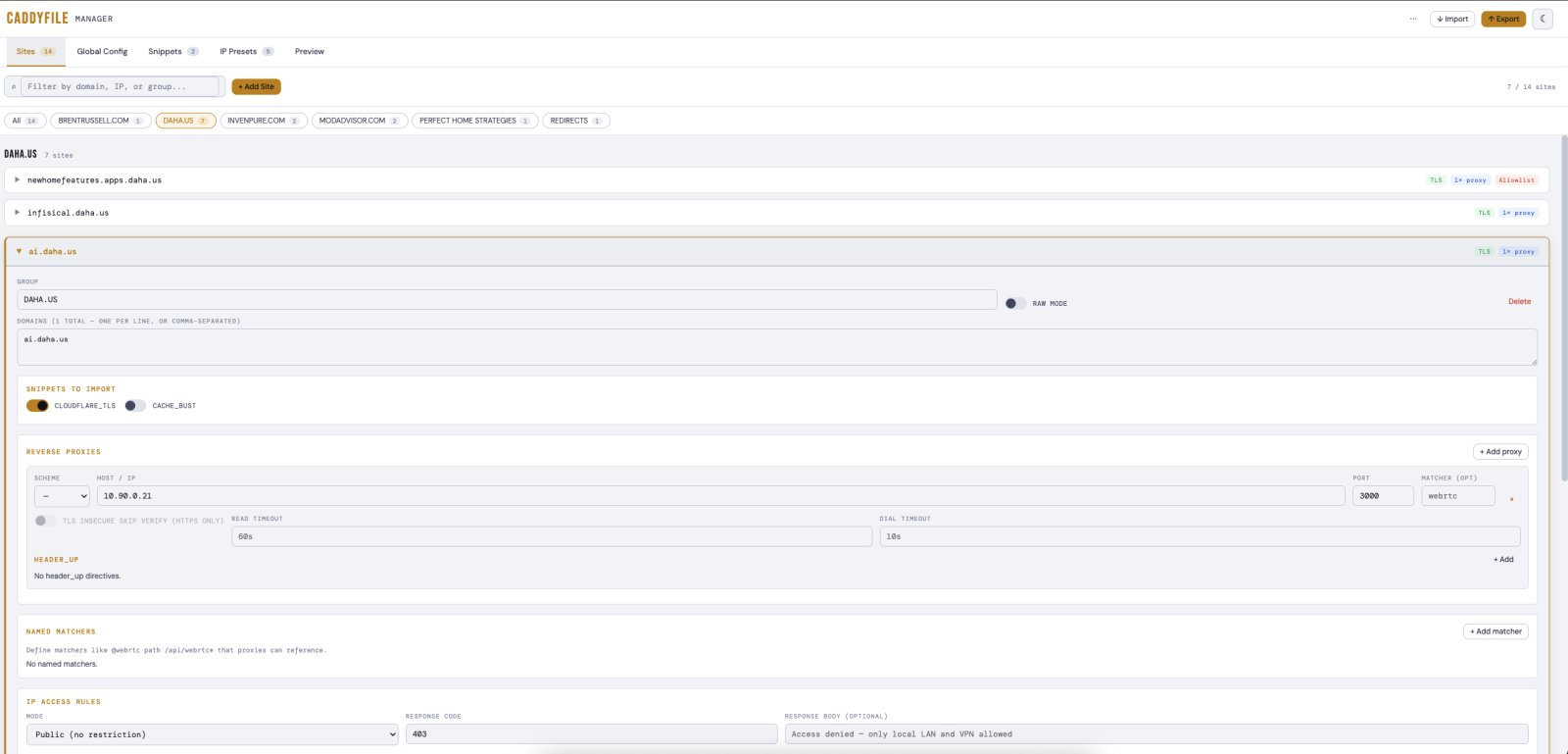Click the Read Timeout field 60s
The height and width of the screenshot is (754, 1568).
[552, 536]
